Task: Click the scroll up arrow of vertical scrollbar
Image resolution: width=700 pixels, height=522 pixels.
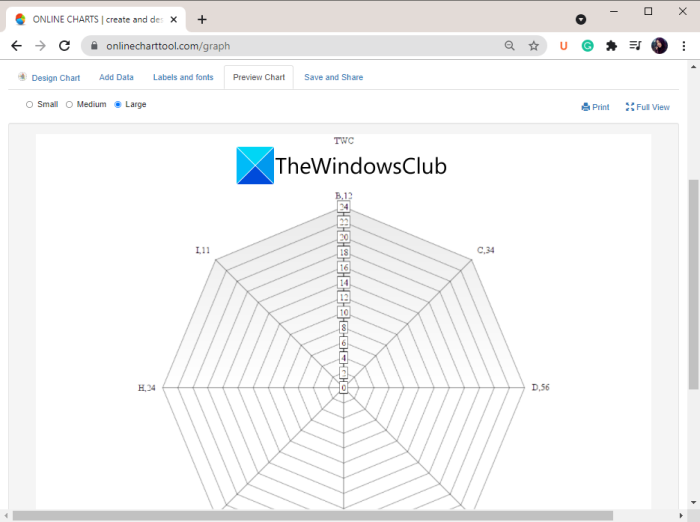Action: [x=693, y=67]
